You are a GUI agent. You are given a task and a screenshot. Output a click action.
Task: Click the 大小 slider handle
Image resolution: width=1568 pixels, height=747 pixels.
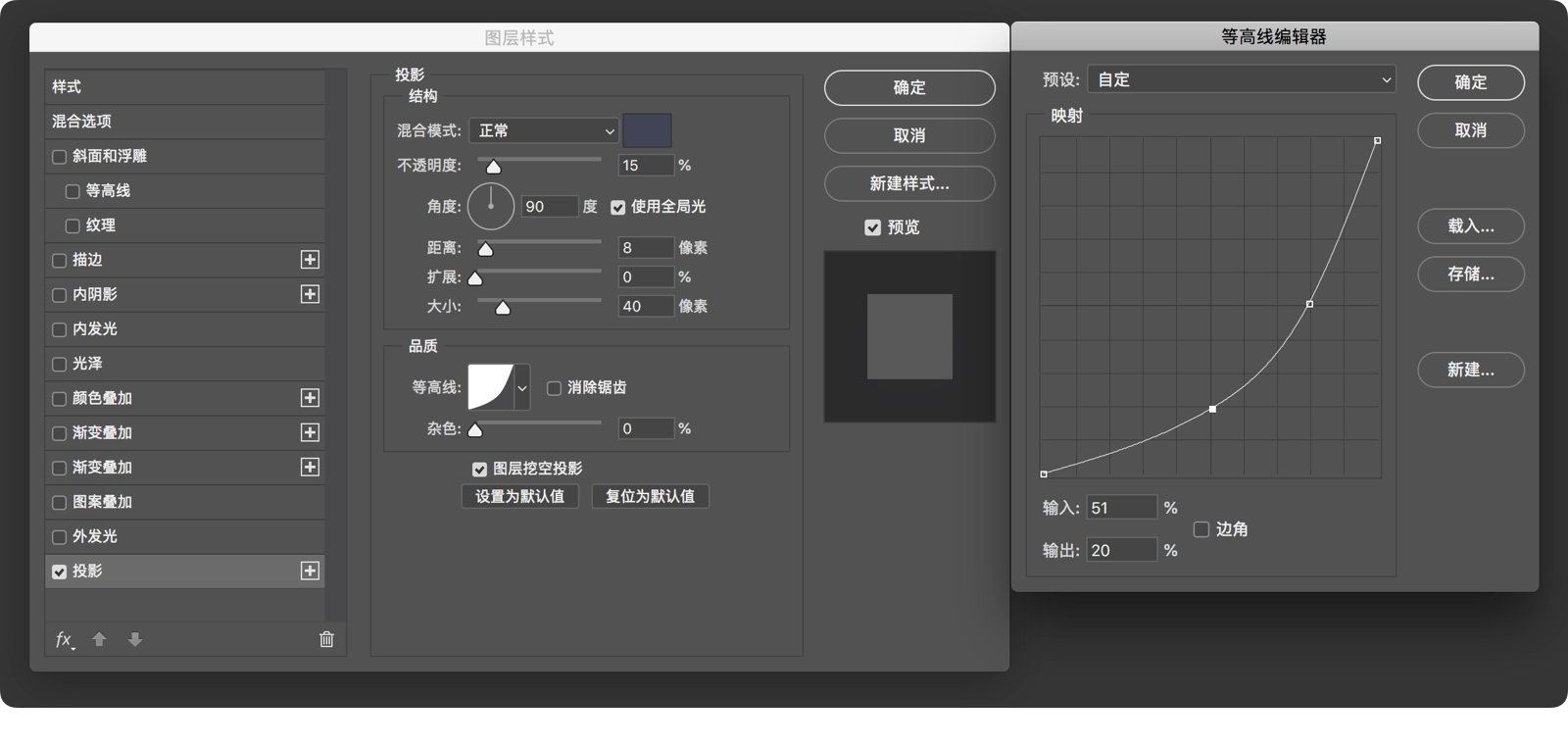pyautogui.click(x=503, y=308)
